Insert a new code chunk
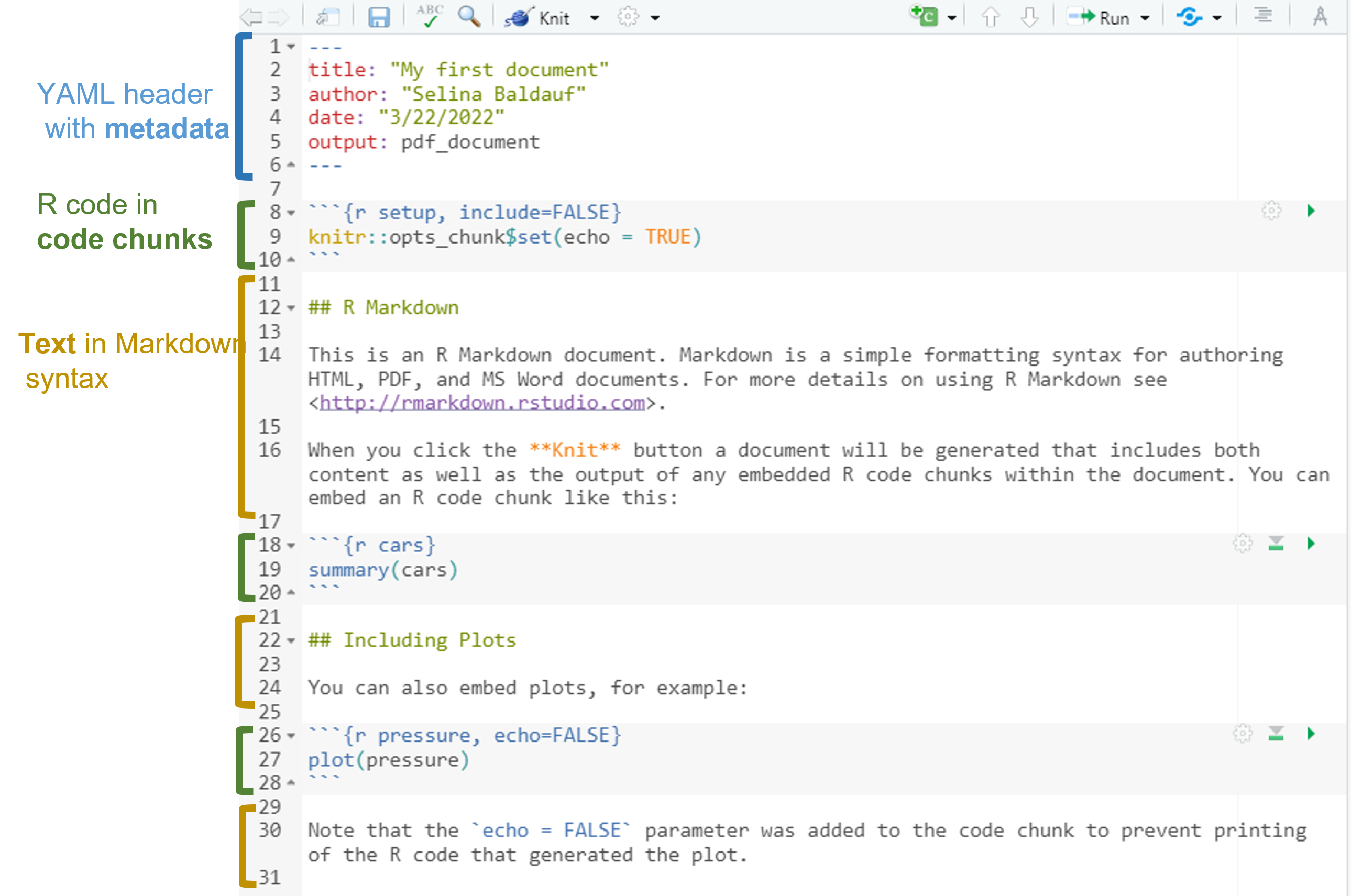 tap(924, 16)
